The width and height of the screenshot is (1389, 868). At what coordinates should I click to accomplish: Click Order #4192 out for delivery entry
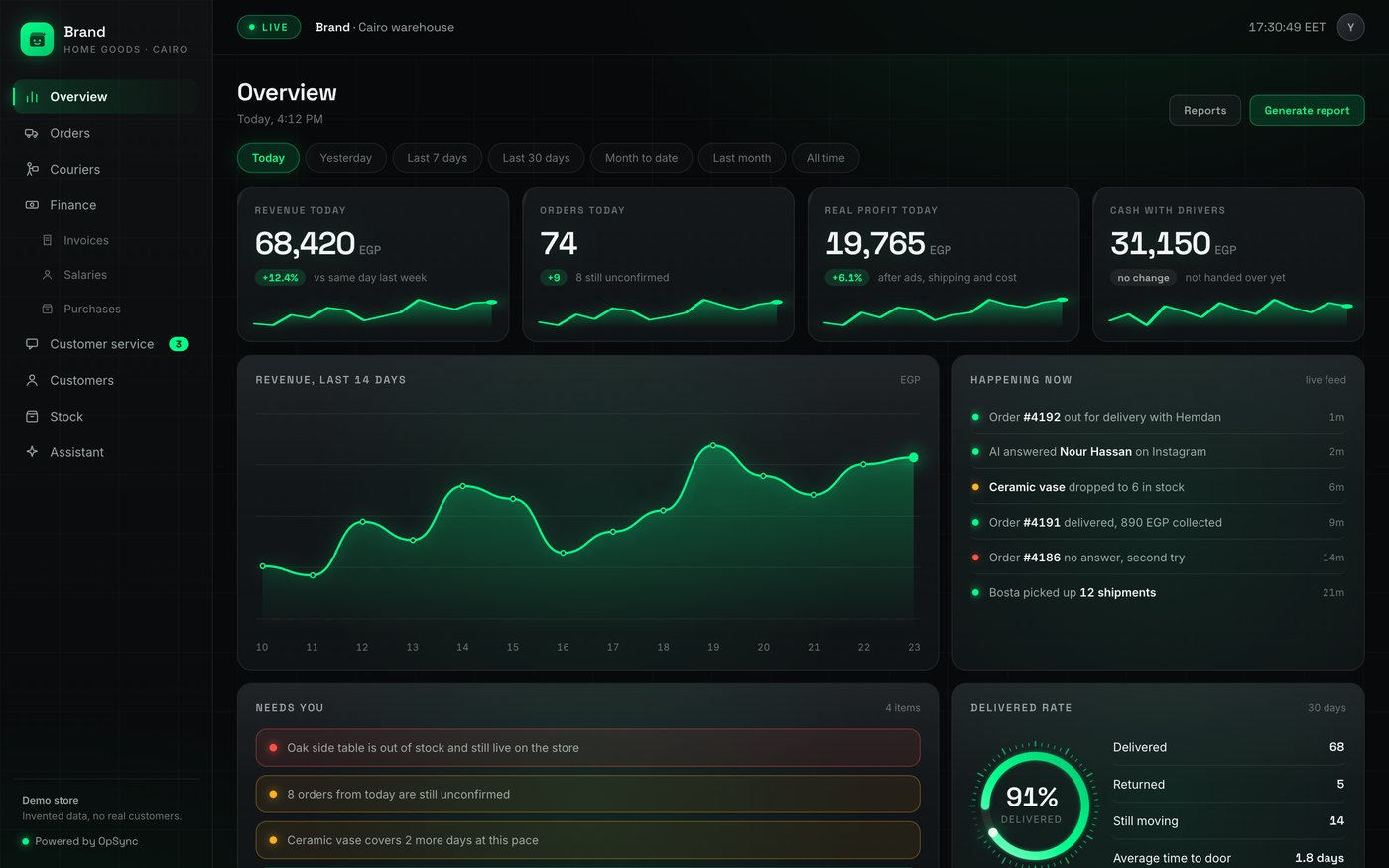(1158, 417)
